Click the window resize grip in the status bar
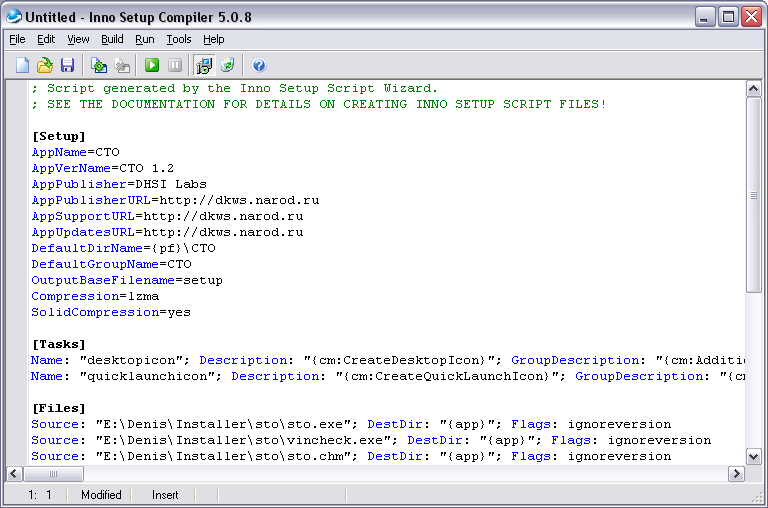This screenshot has width=768, height=508. pos(757,497)
